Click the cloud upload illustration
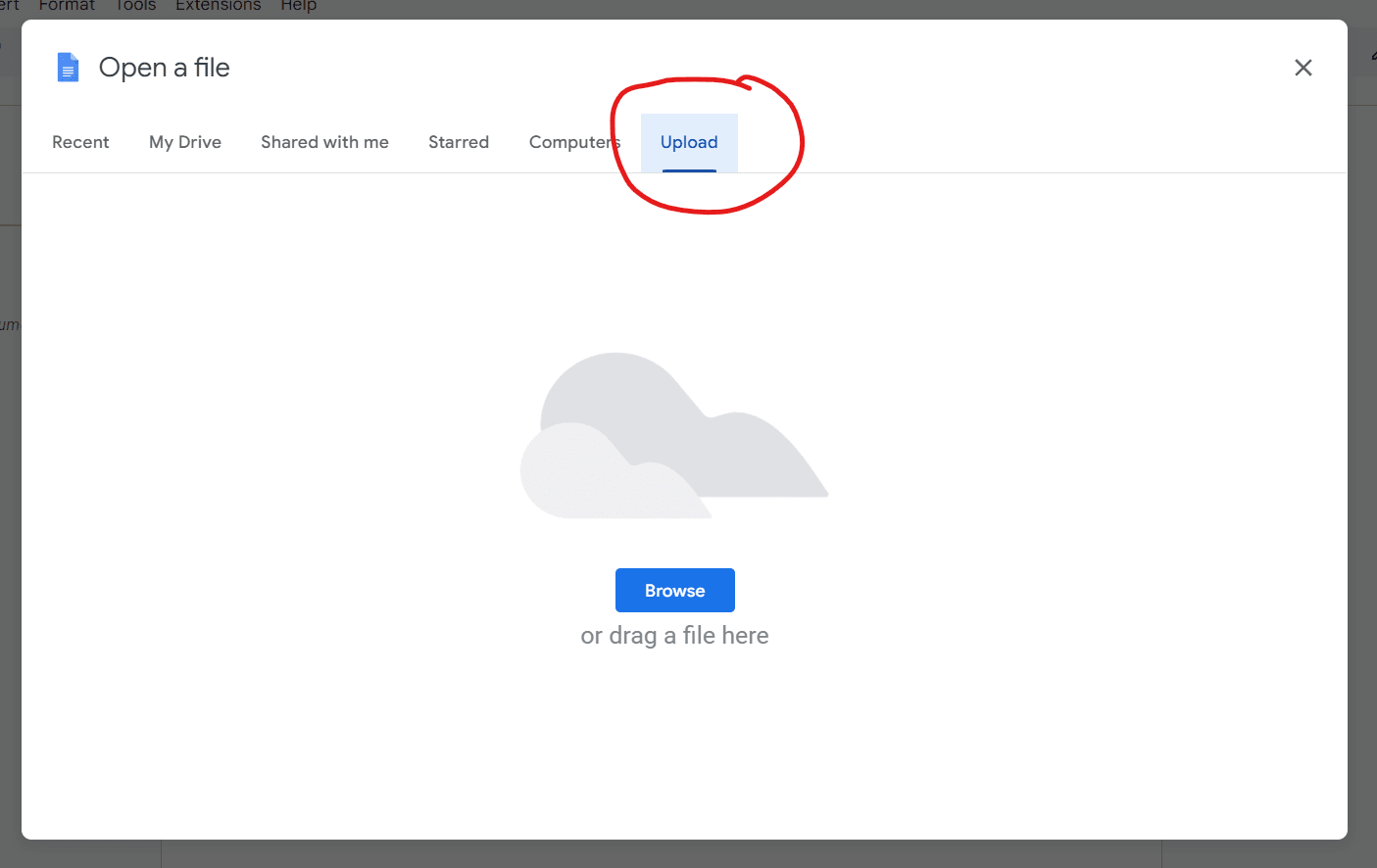The height and width of the screenshot is (868, 1377). click(x=674, y=435)
